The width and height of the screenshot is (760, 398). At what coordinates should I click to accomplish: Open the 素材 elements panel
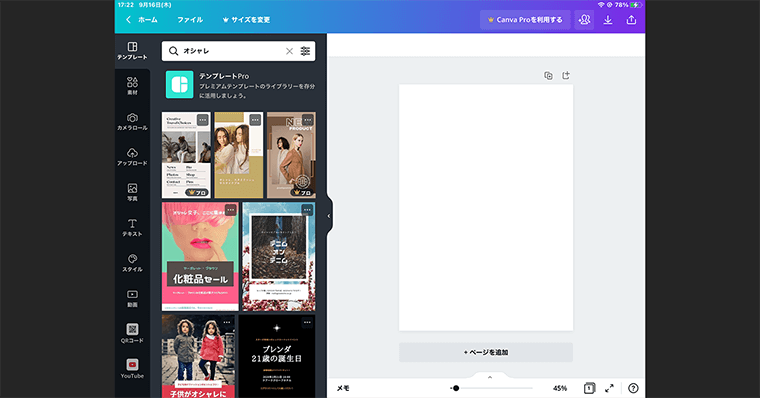click(x=132, y=86)
